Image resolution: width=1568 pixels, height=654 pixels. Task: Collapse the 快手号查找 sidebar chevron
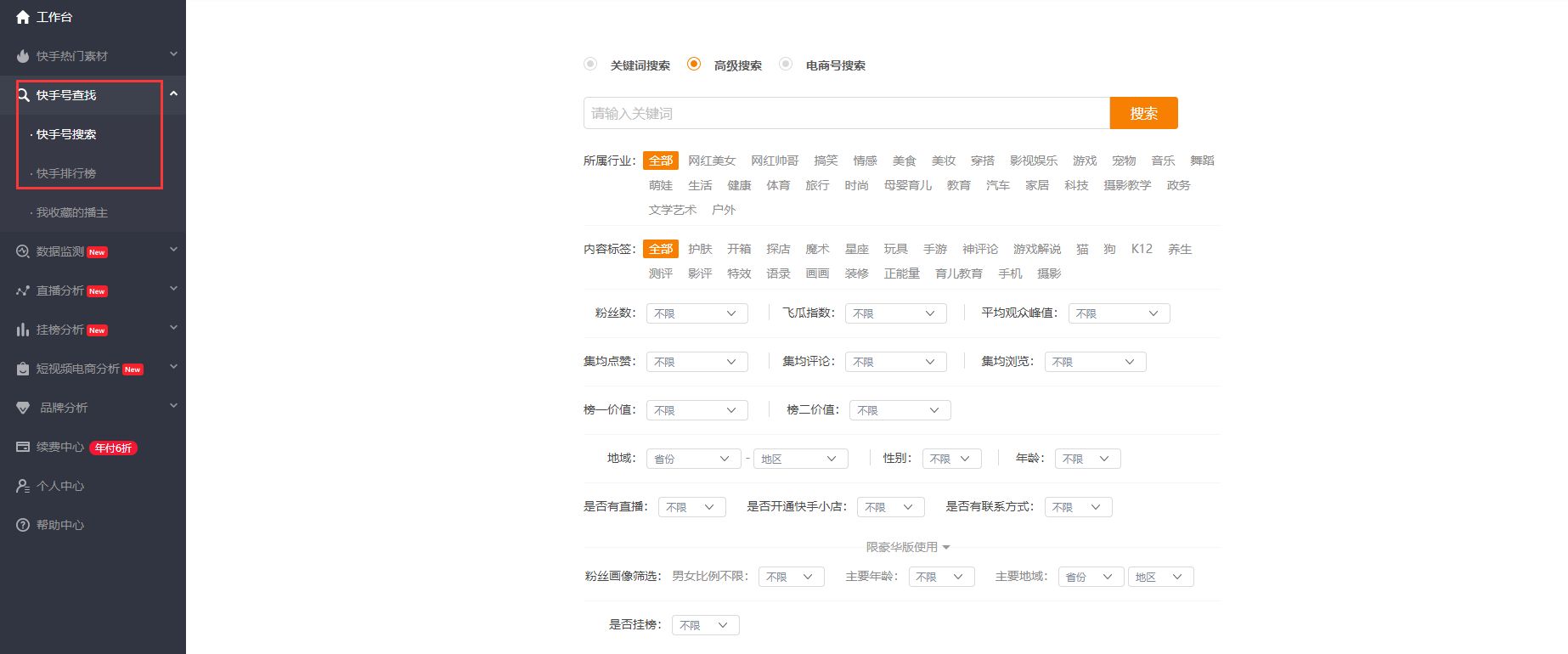pyautogui.click(x=173, y=93)
